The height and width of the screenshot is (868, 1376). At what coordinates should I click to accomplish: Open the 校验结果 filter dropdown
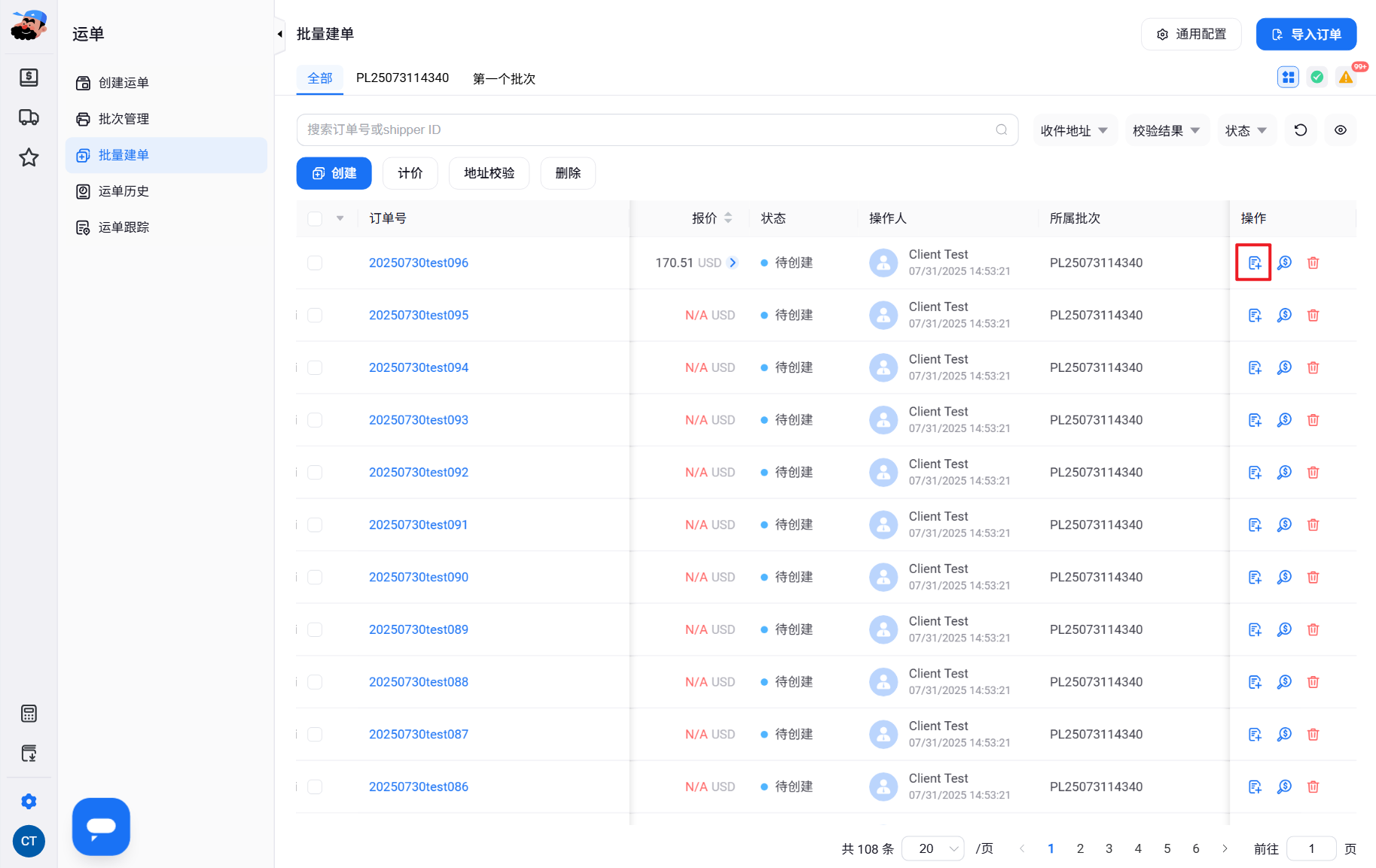click(1167, 130)
